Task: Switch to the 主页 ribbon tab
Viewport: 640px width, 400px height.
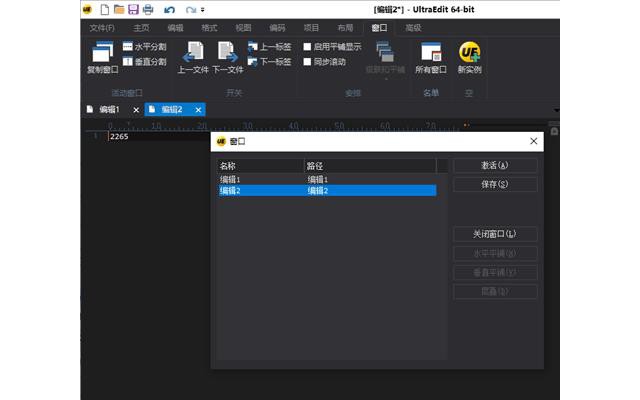Action: click(141, 28)
